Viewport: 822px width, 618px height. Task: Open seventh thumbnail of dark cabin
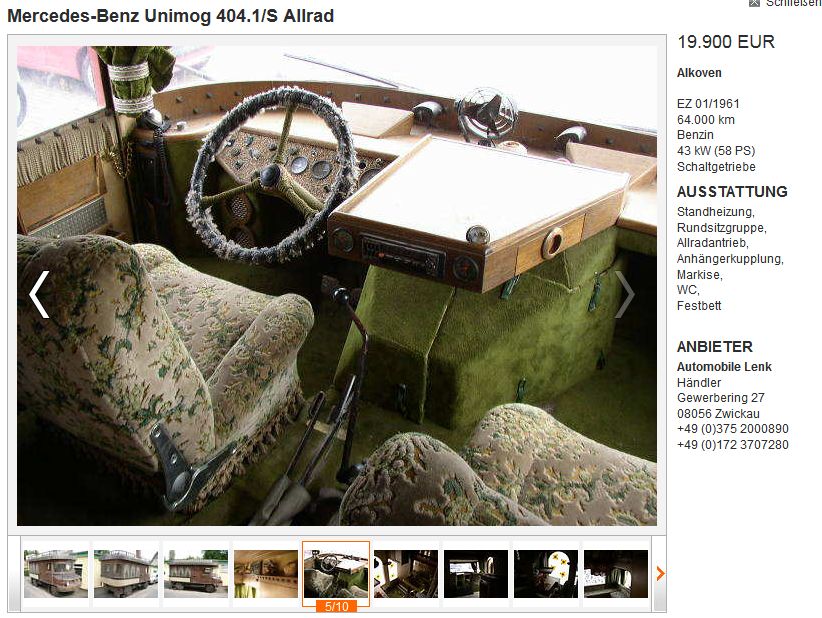(x=476, y=574)
